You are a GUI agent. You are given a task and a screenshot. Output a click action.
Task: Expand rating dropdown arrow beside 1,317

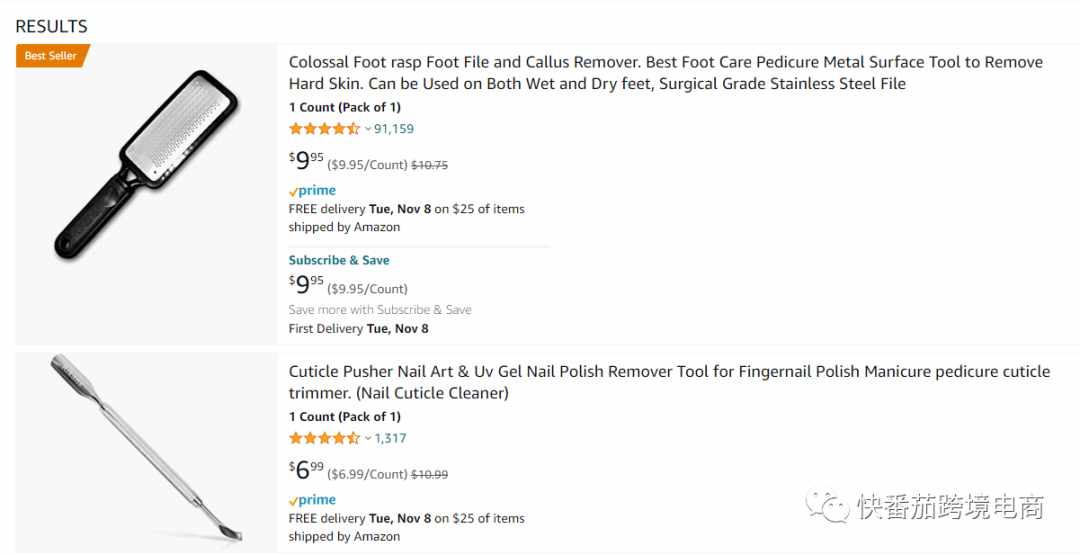point(368,438)
